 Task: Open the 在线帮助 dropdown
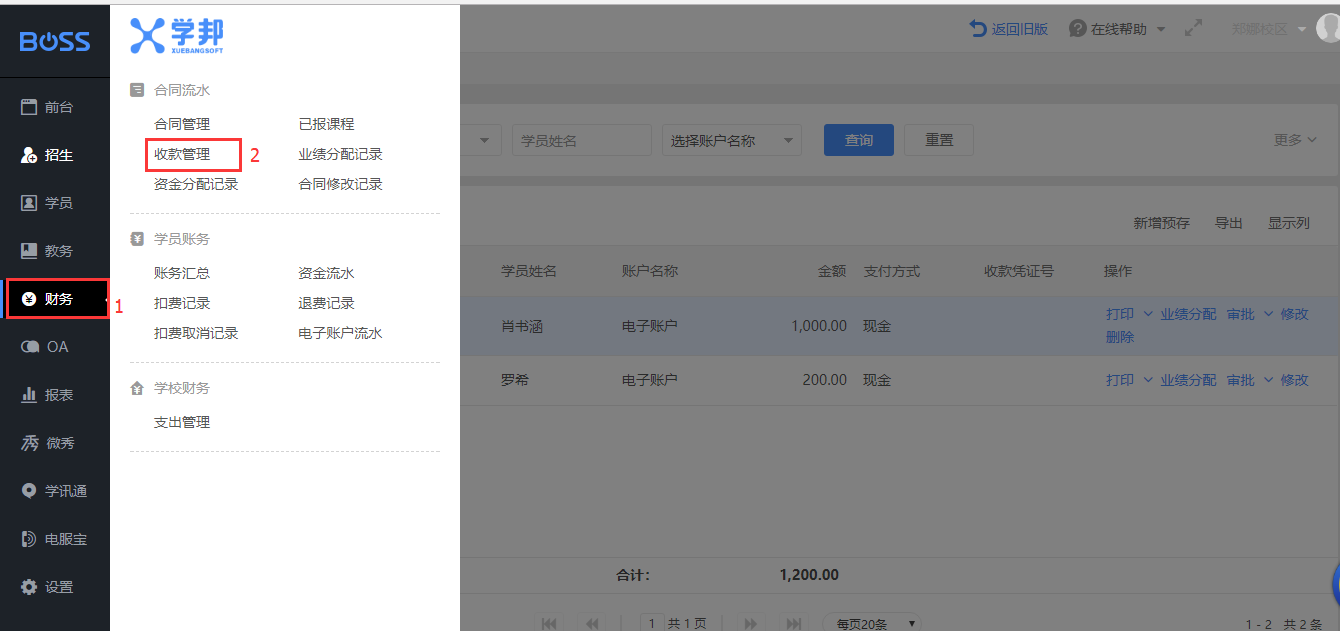1117,29
